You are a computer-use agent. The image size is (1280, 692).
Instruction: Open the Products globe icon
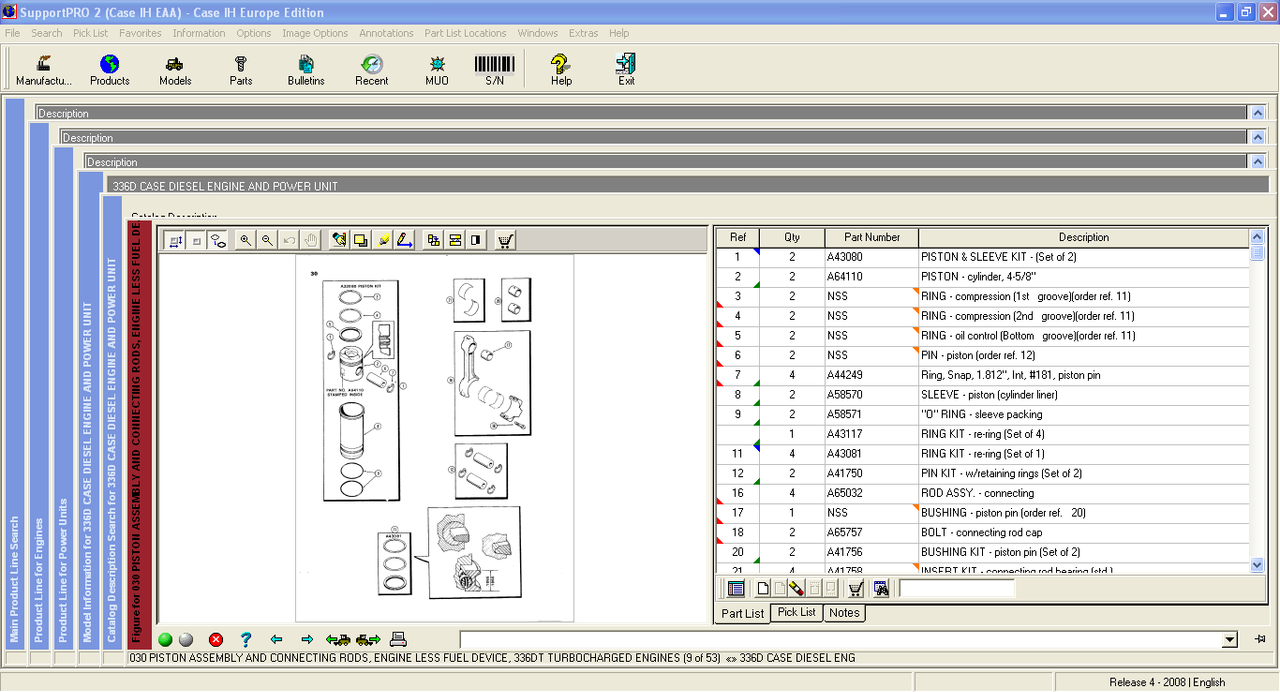(x=110, y=70)
